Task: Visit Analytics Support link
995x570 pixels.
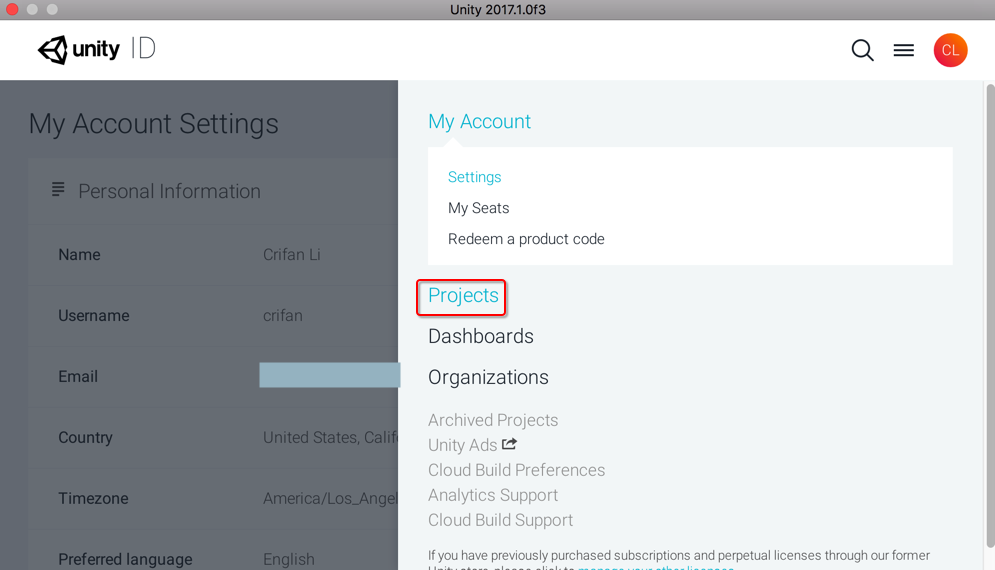Action: pos(493,495)
